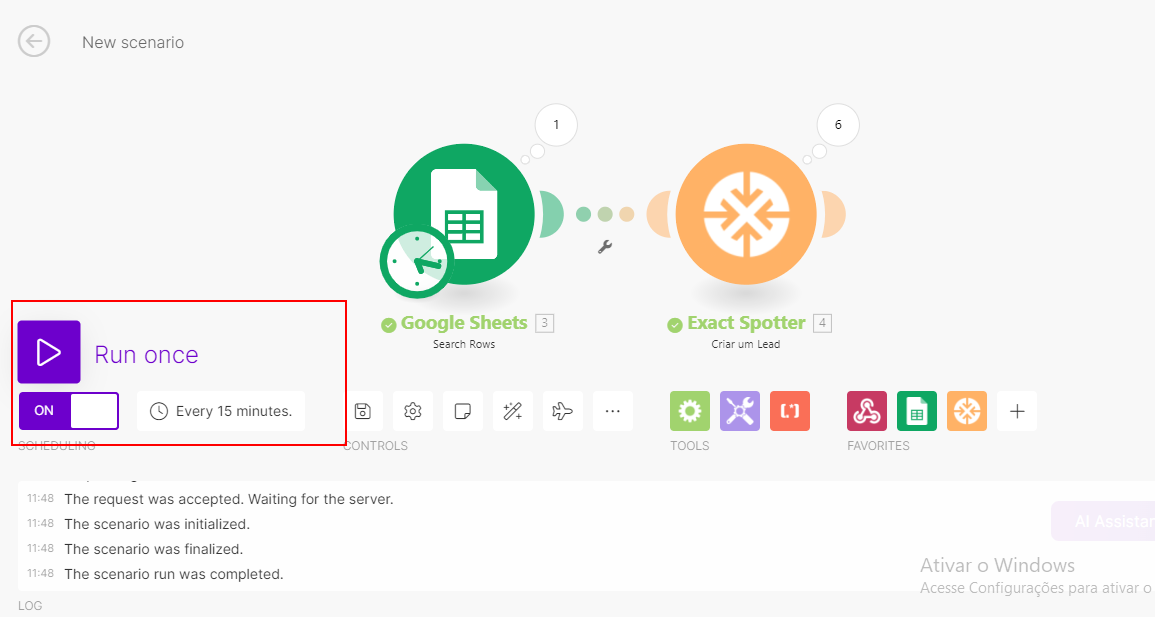The height and width of the screenshot is (617, 1155).
Task: Click the back arrow next to New scenario
Action: [x=34, y=41]
